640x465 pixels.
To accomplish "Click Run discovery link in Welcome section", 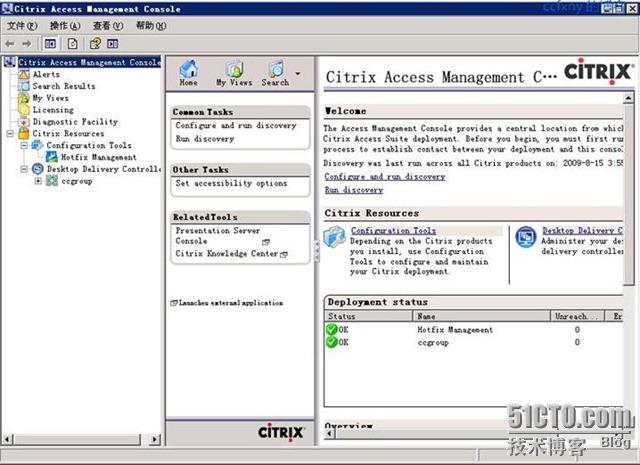I will click(x=354, y=190).
